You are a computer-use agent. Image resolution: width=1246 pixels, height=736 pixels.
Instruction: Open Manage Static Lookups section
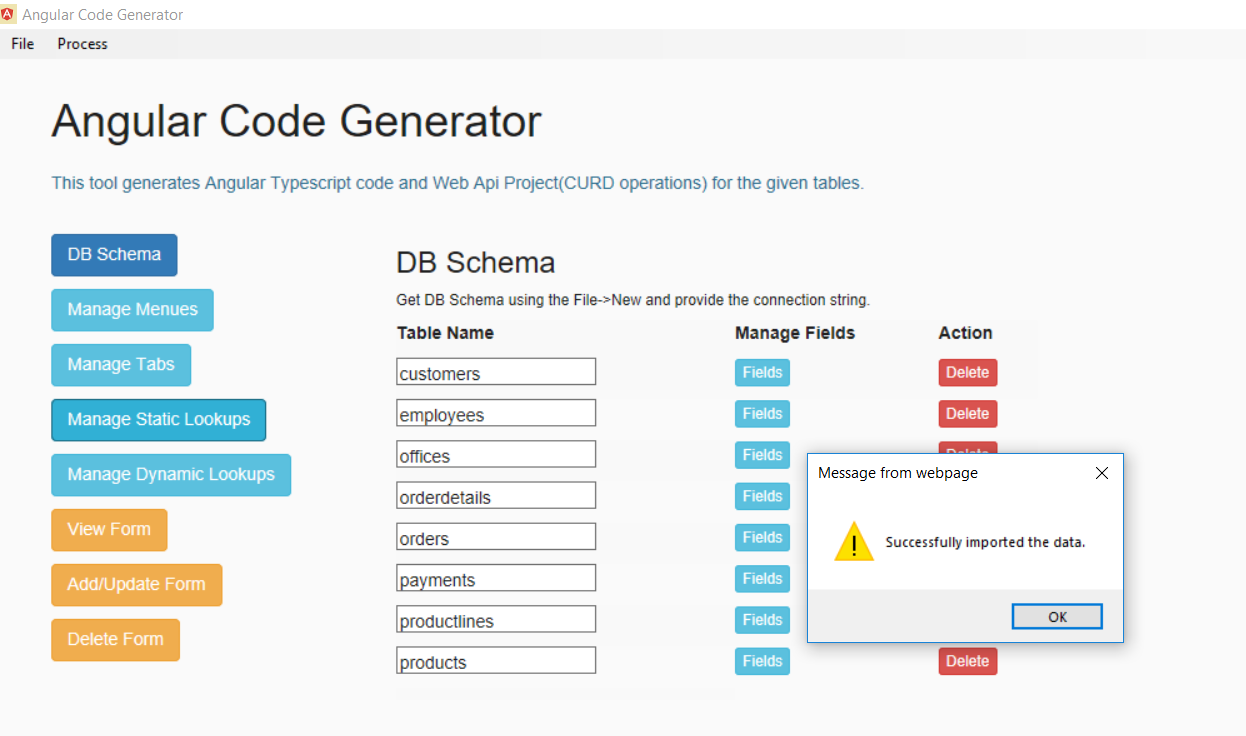pos(158,420)
